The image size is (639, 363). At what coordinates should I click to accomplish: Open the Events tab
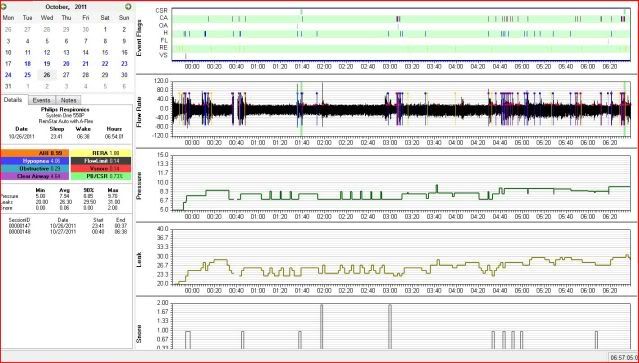pyautogui.click(x=42, y=100)
